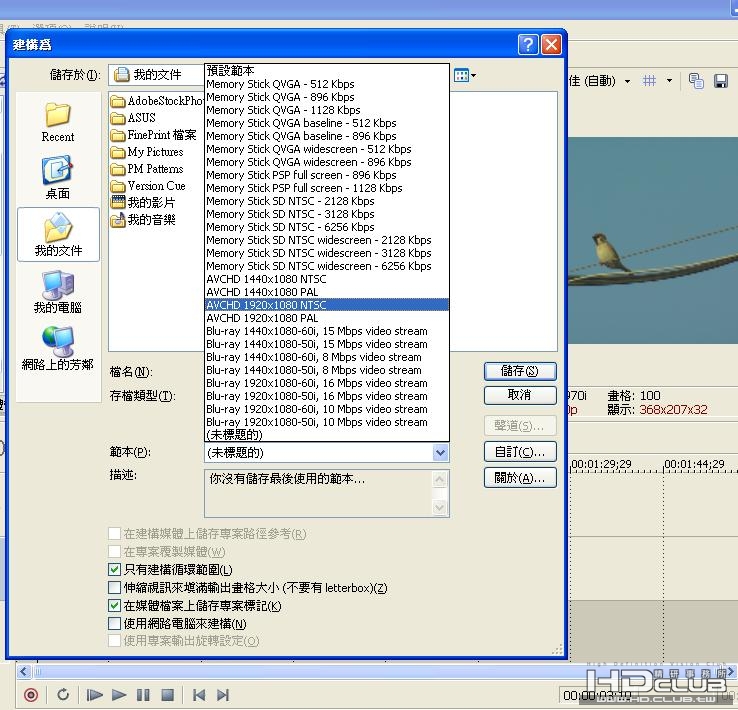Click the 自訂(C)... custom button
Image resolution: width=738 pixels, height=710 pixels.
pos(520,452)
